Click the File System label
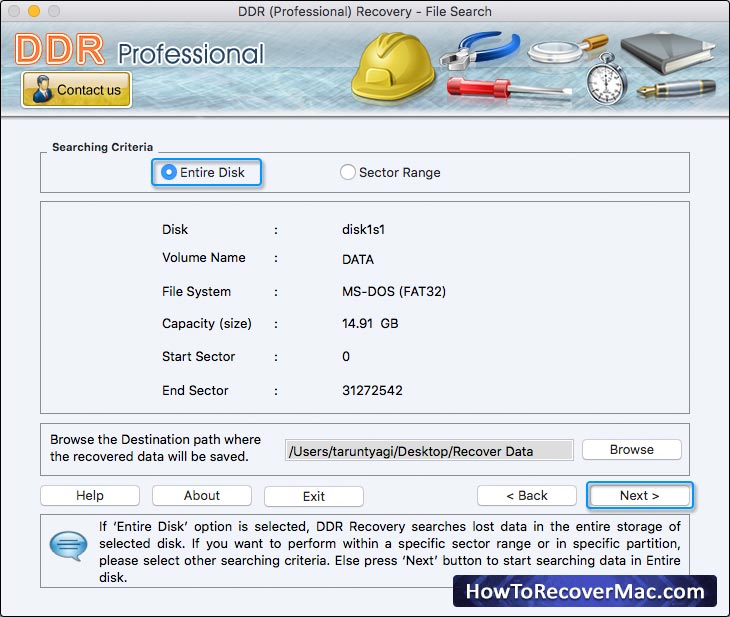 pos(196,292)
